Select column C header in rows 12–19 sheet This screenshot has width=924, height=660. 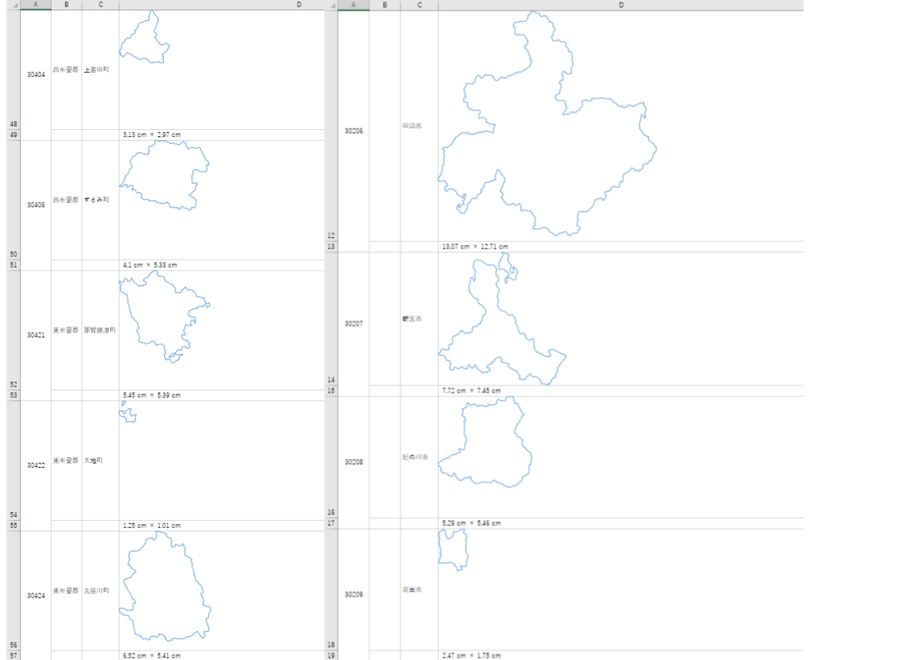419,5
